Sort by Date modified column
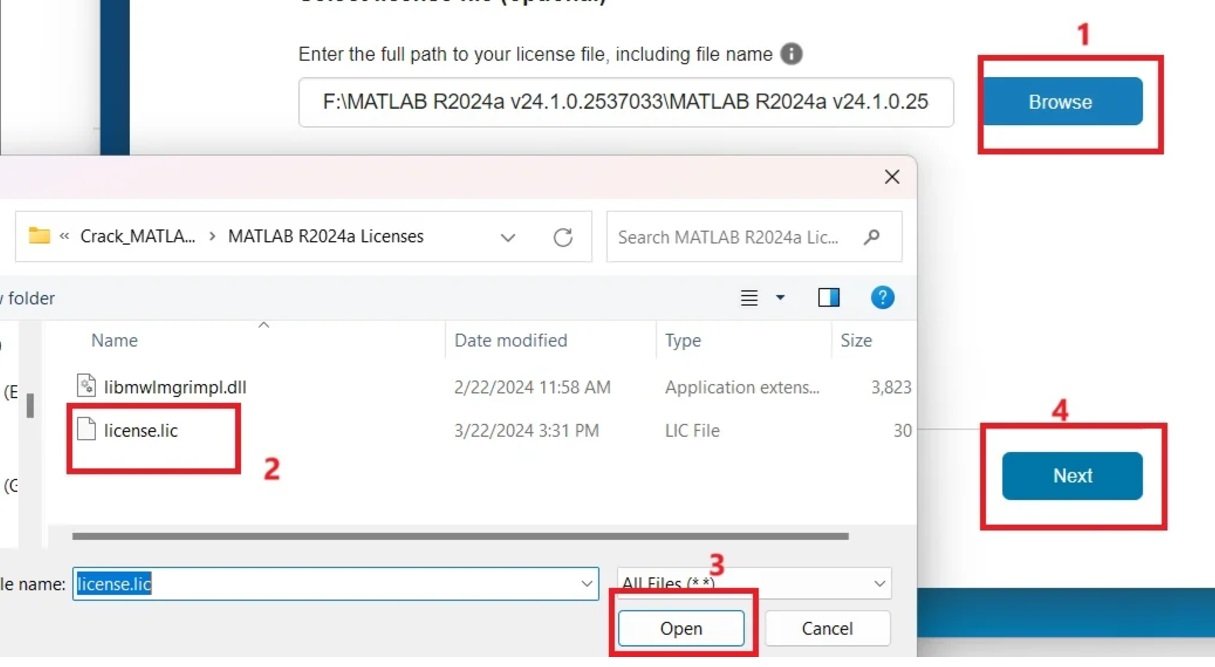 click(x=511, y=340)
